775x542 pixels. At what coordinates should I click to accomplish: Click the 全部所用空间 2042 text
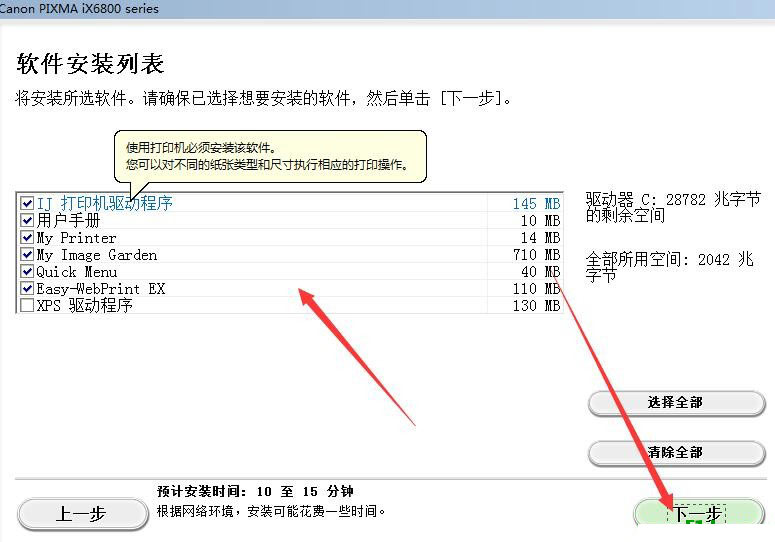pyautogui.click(x=670, y=267)
